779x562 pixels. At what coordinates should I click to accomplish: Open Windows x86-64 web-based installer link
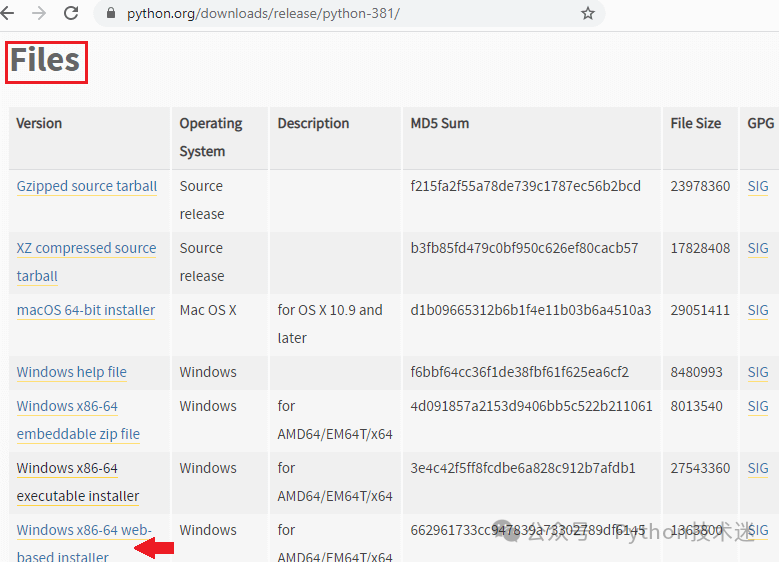click(x=84, y=544)
